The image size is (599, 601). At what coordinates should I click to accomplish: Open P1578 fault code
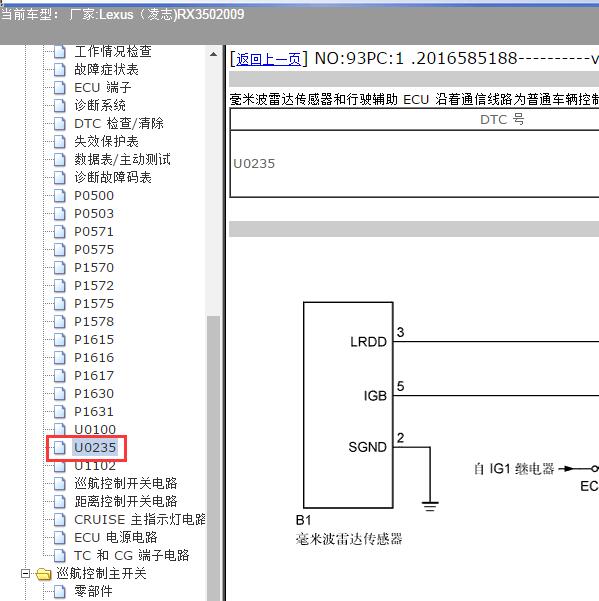94,322
